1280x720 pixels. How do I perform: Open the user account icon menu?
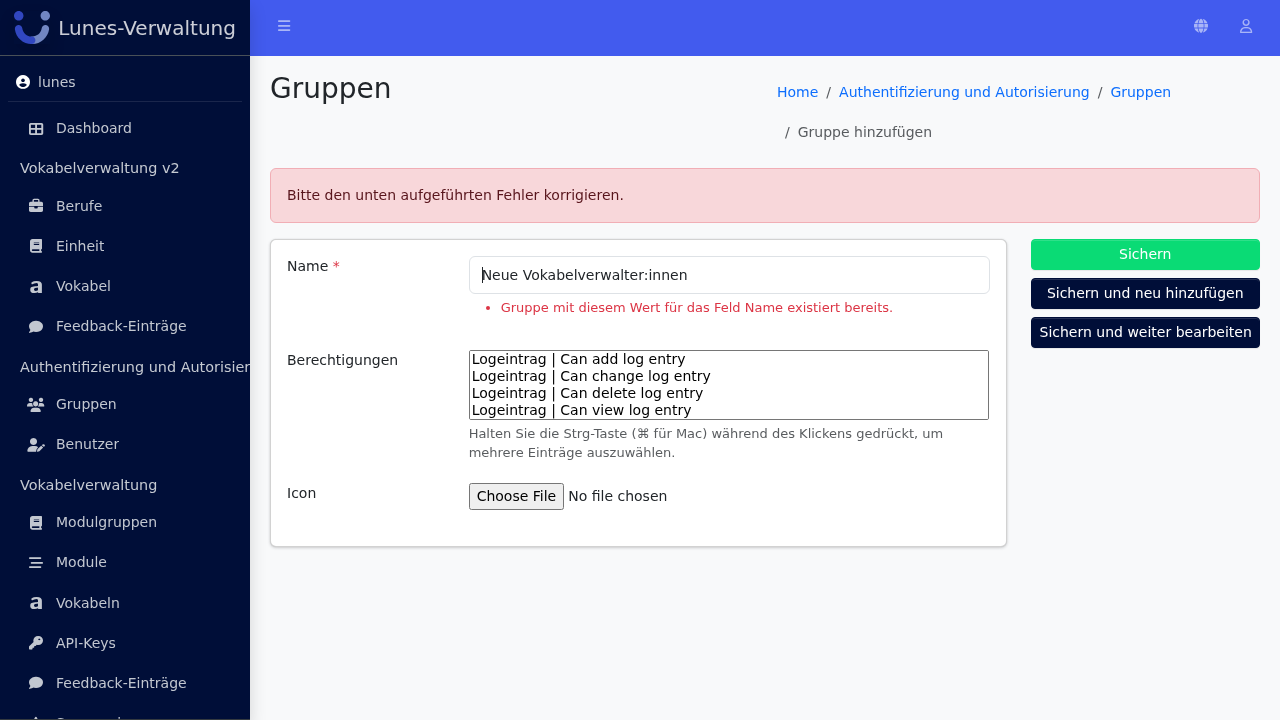[1246, 26]
